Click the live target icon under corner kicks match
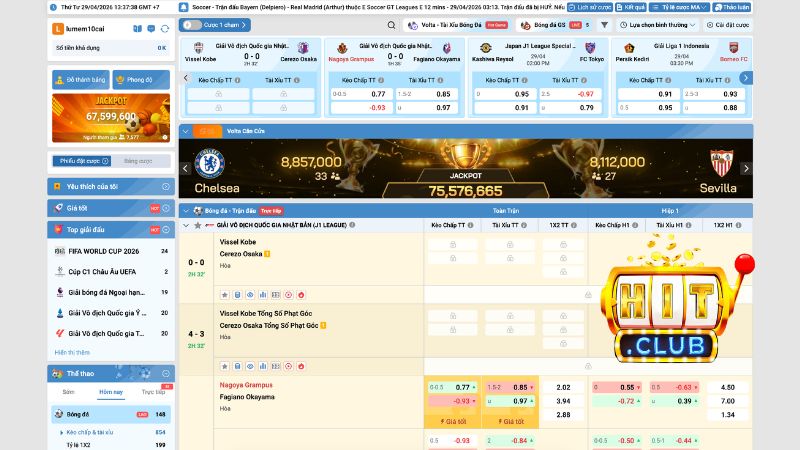This screenshot has width=800, height=450. pos(288,366)
